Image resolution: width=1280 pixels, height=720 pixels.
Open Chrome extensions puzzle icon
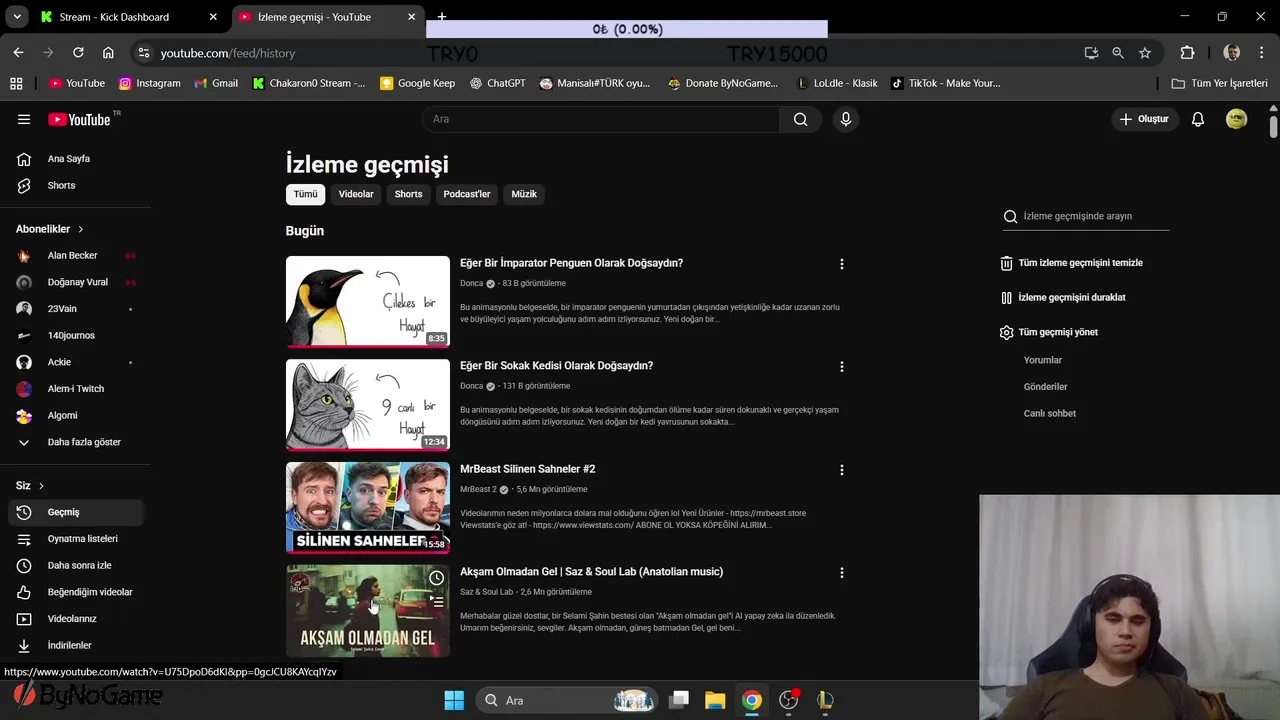coord(1187,53)
